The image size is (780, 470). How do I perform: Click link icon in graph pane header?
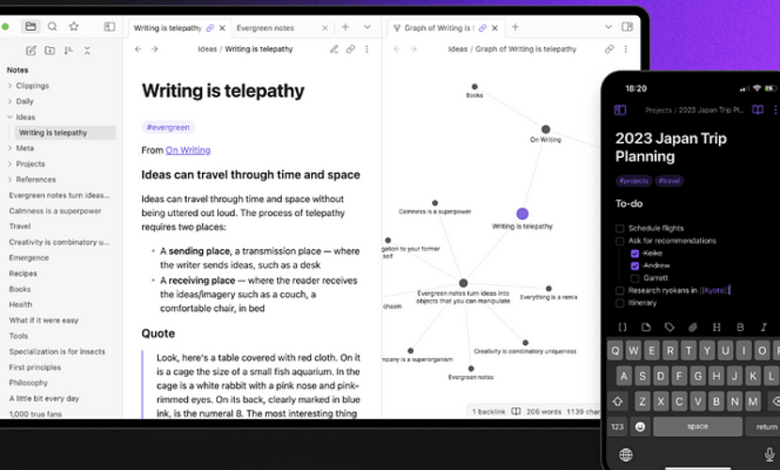coord(609,49)
